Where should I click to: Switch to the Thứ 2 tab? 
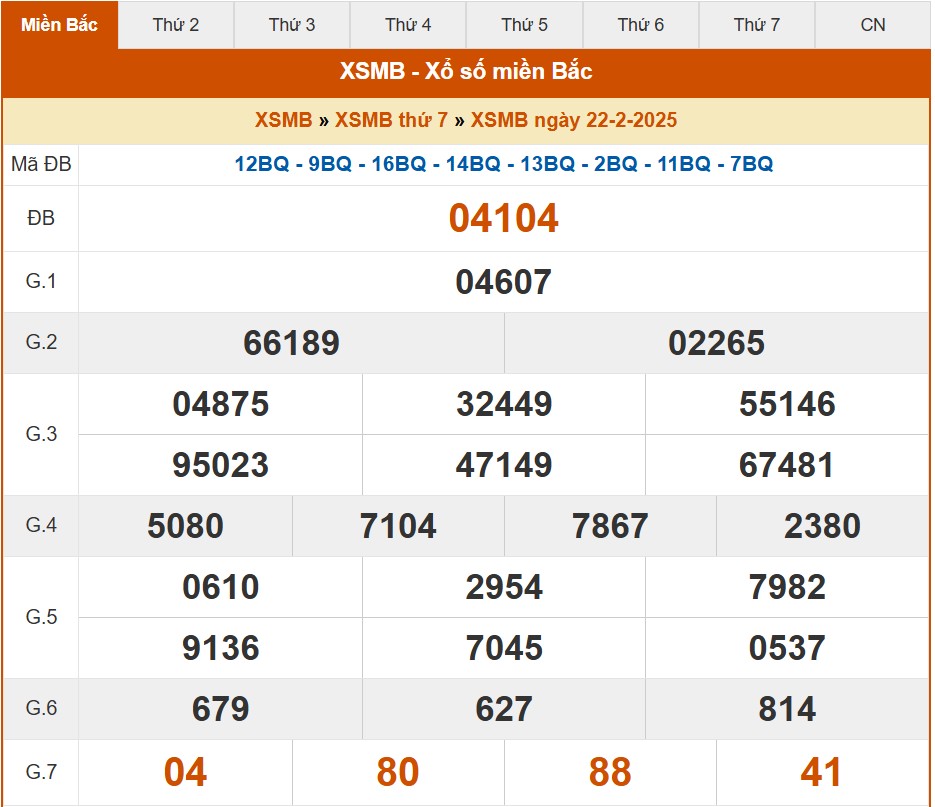click(176, 25)
